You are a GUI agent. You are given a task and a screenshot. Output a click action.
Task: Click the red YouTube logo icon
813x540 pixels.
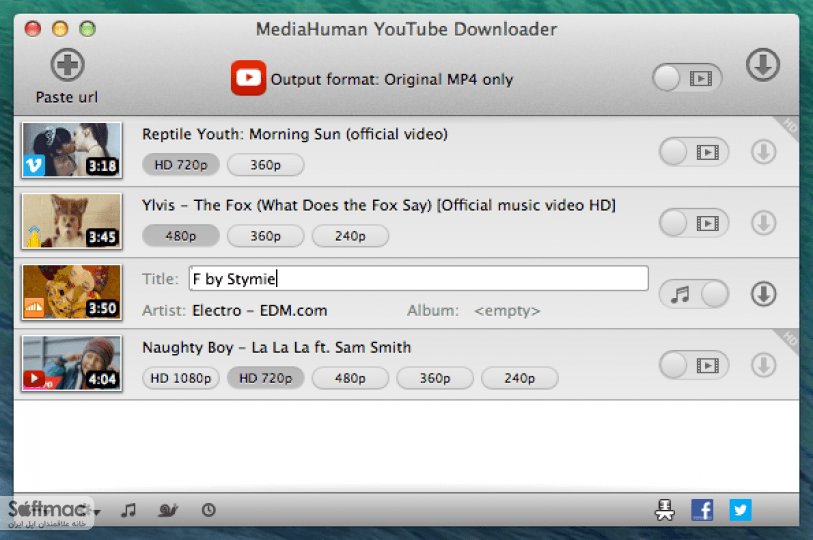pos(248,78)
